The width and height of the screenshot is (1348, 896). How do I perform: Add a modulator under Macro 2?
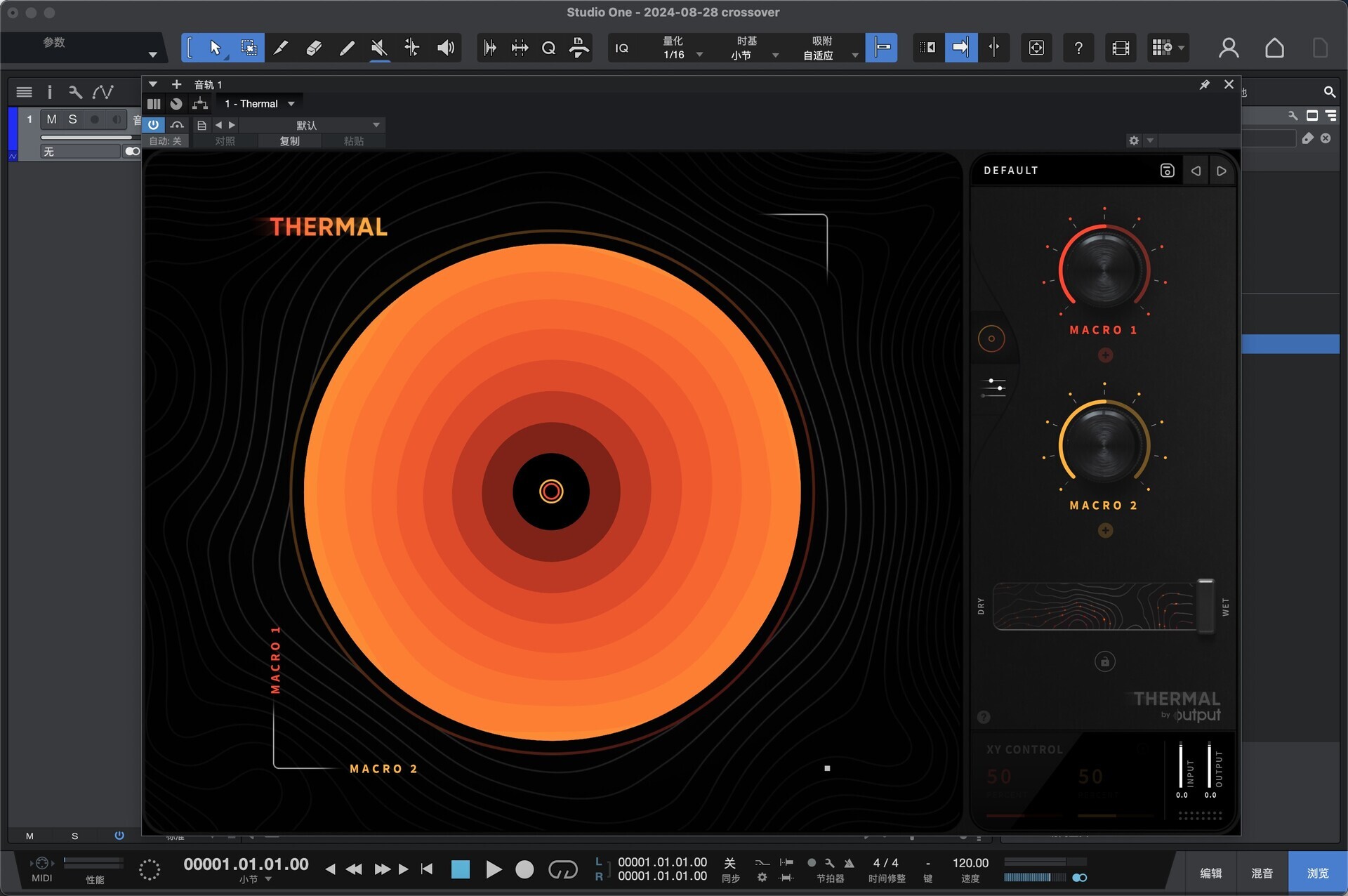1105,530
